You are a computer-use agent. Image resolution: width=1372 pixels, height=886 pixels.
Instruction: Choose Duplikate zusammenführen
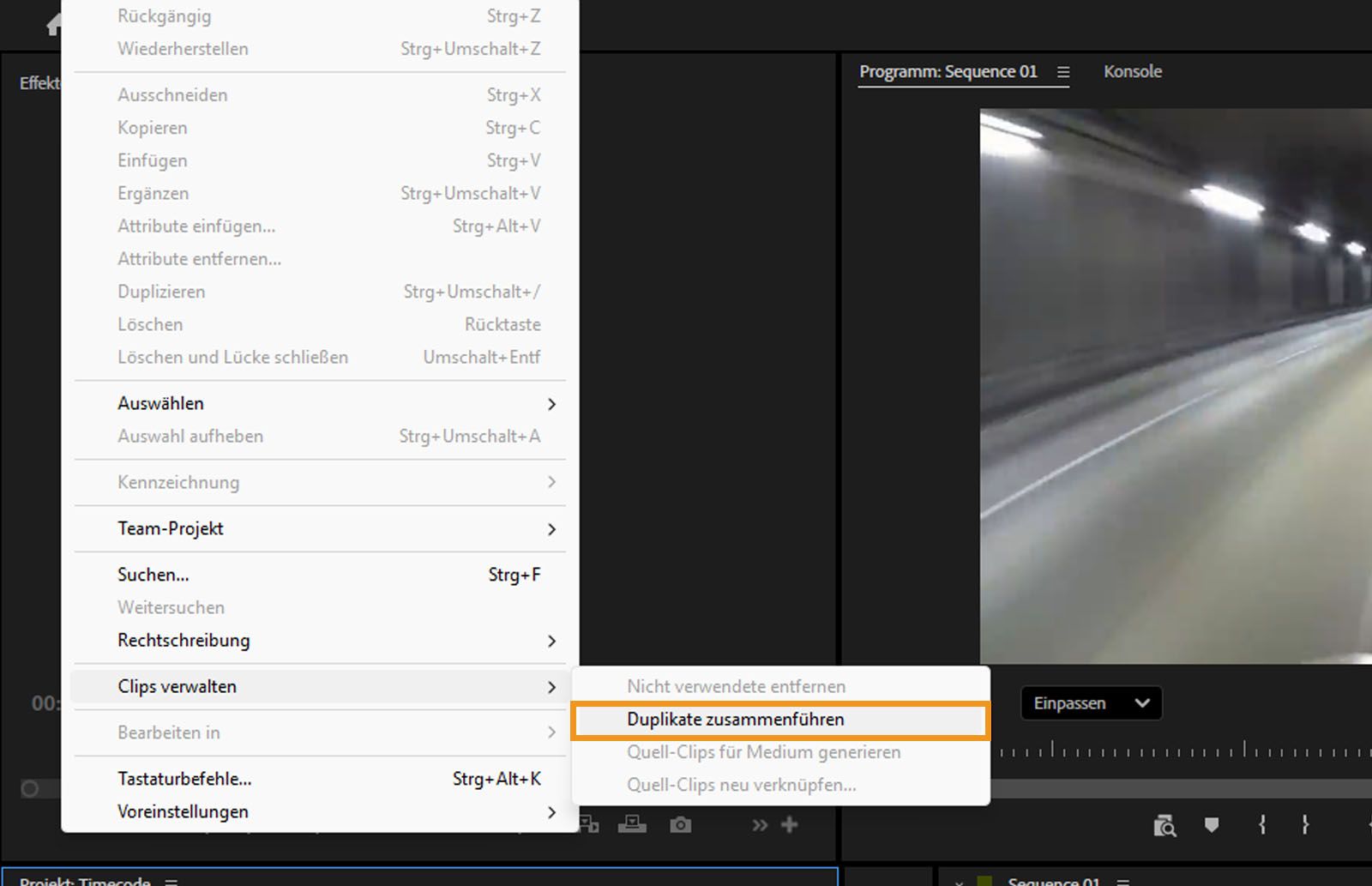[x=780, y=719]
